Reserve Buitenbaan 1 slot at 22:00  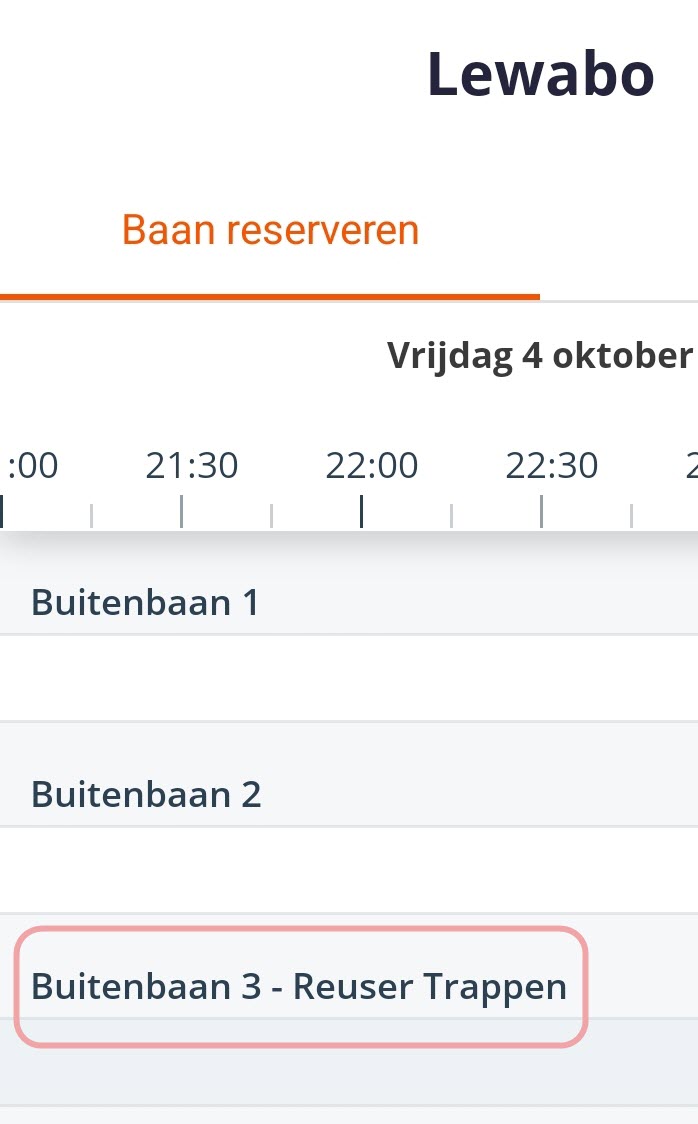click(406, 678)
